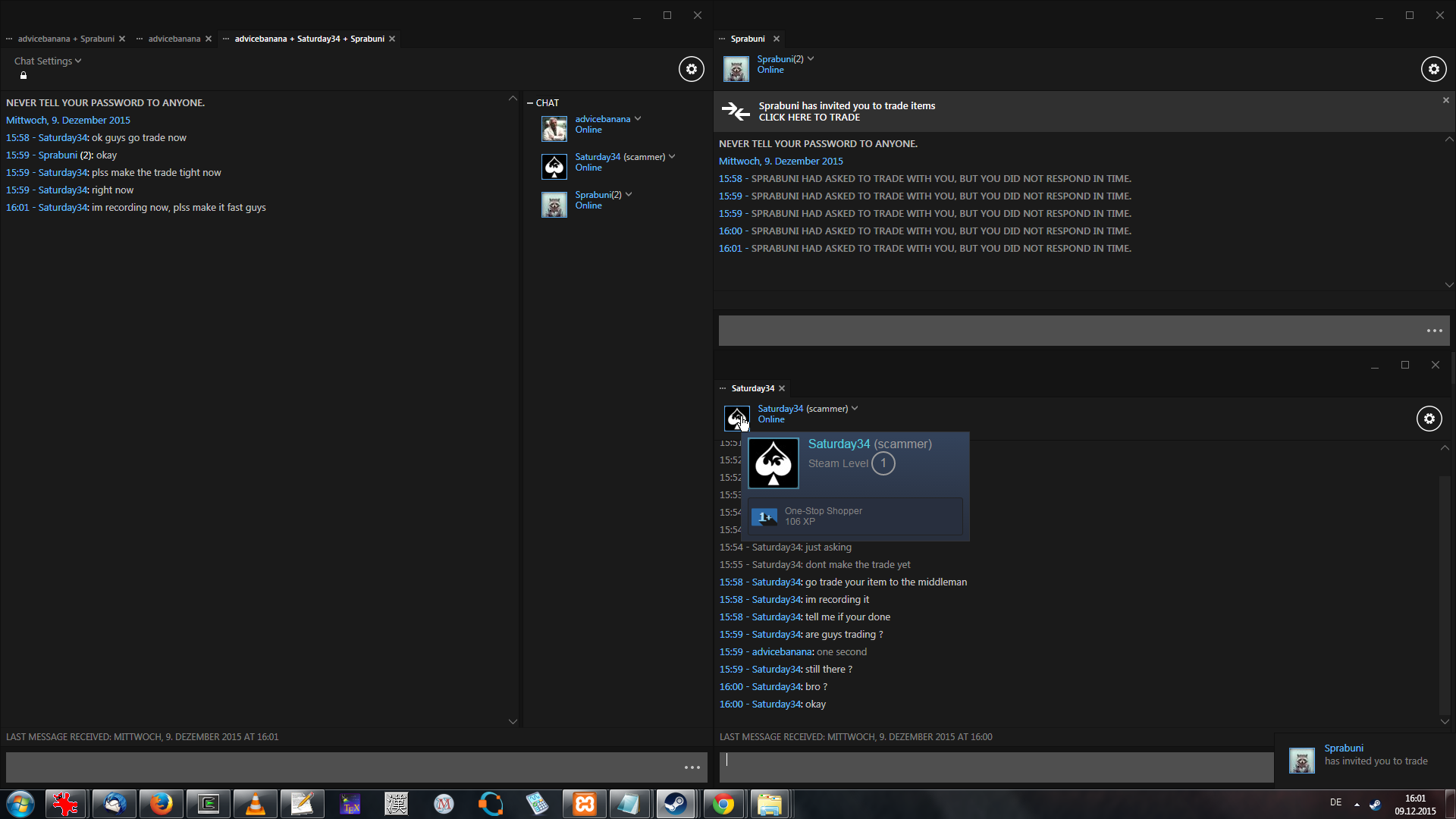Open Saturday34 (scammer) dropdown in member list
The height and width of the screenshot is (819, 1456).
coord(672,157)
